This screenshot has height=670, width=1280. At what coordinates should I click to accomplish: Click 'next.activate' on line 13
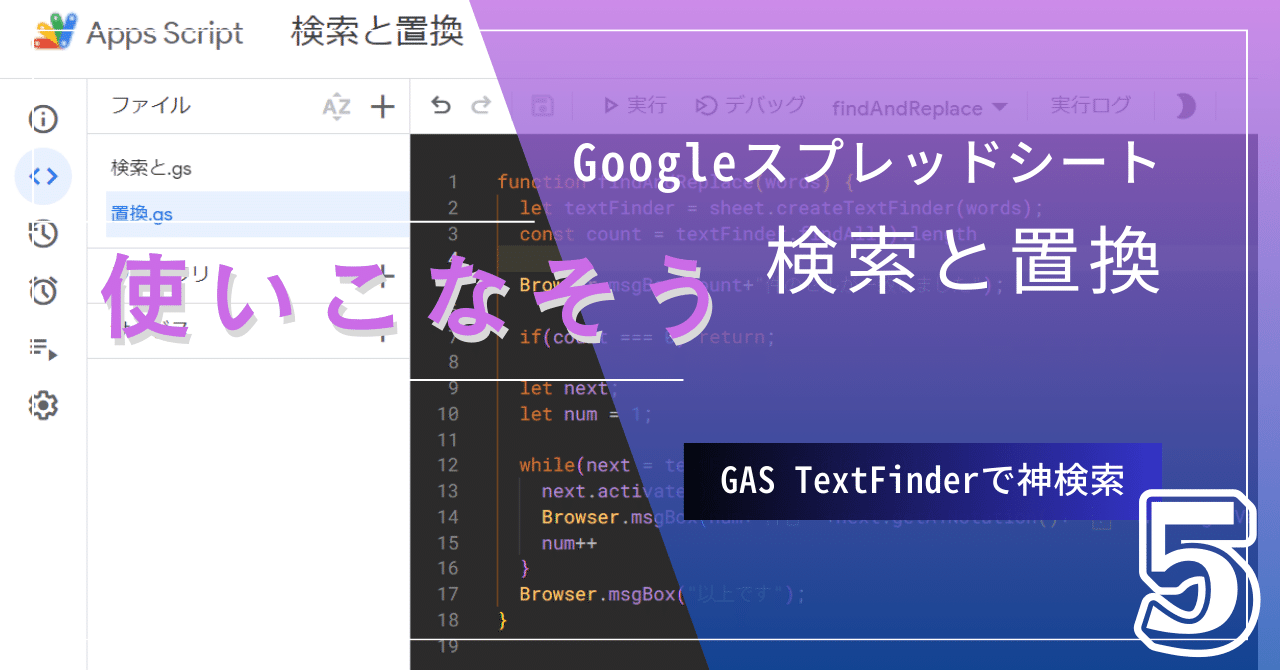(x=613, y=491)
